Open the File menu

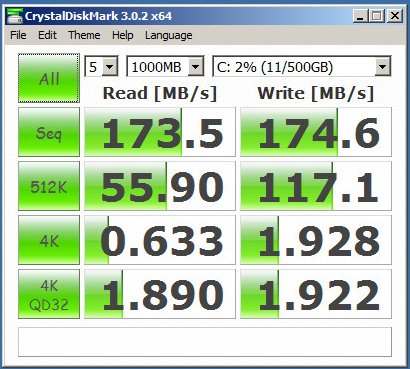pyautogui.click(x=18, y=35)
